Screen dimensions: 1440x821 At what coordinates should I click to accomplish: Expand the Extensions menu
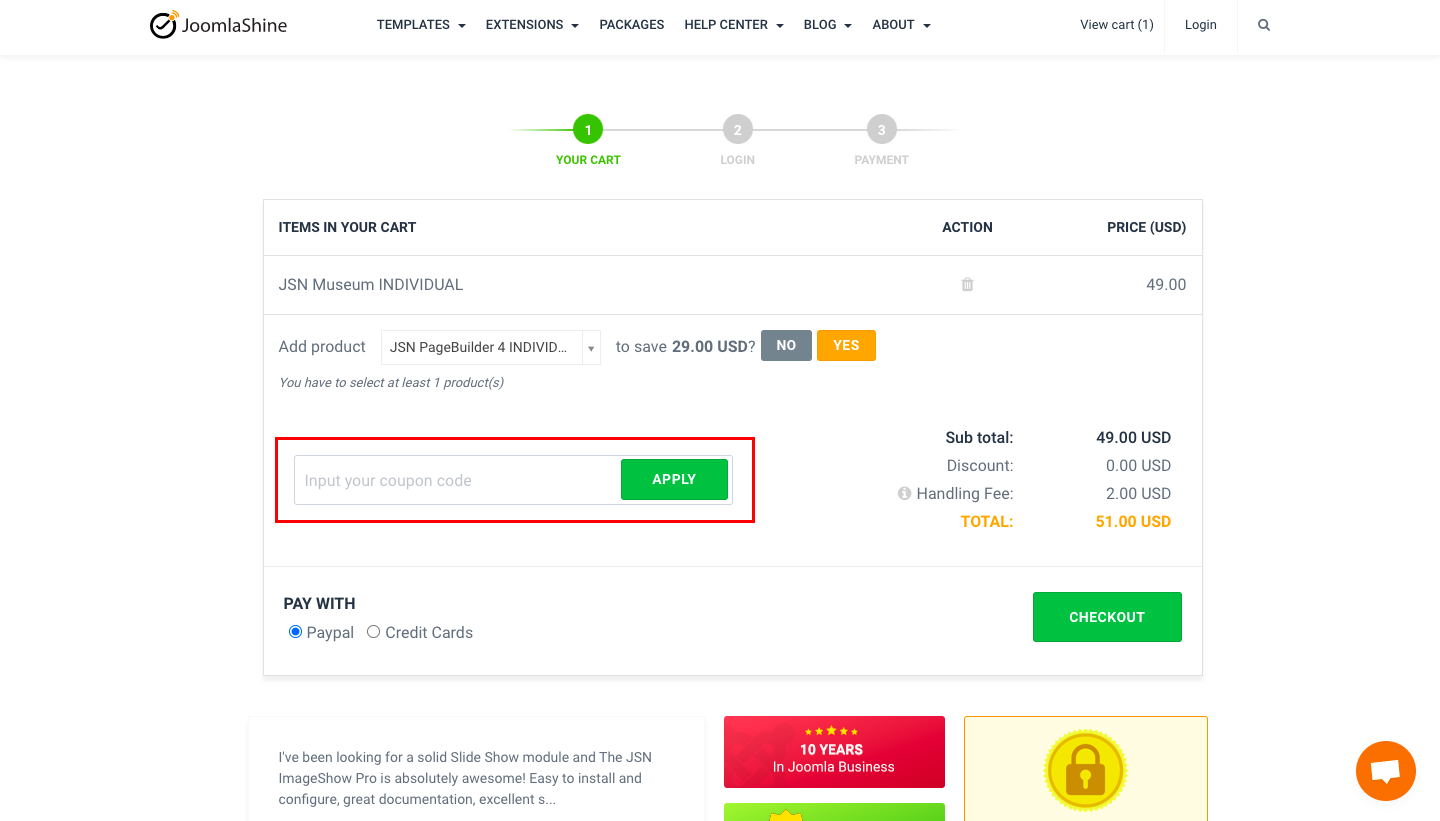click(x=532, y=25)
